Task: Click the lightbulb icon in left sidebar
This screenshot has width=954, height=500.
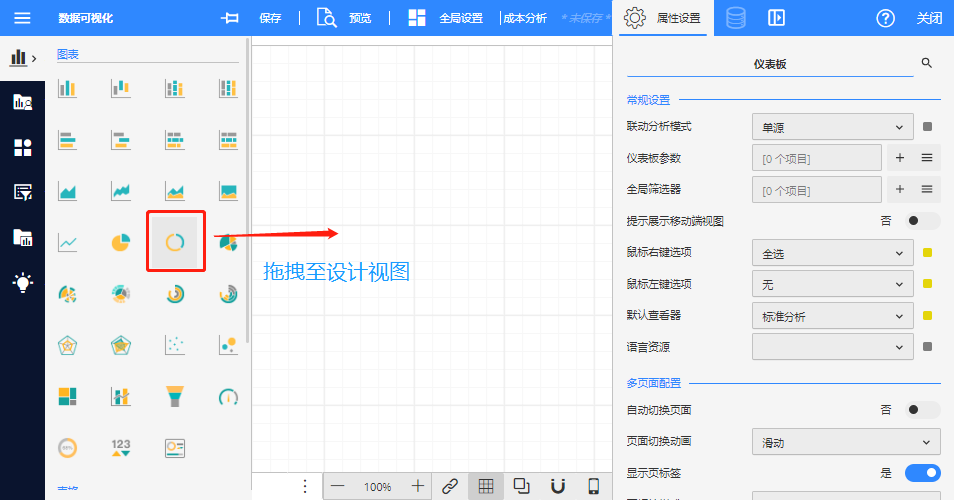Action: coord(22,283)
